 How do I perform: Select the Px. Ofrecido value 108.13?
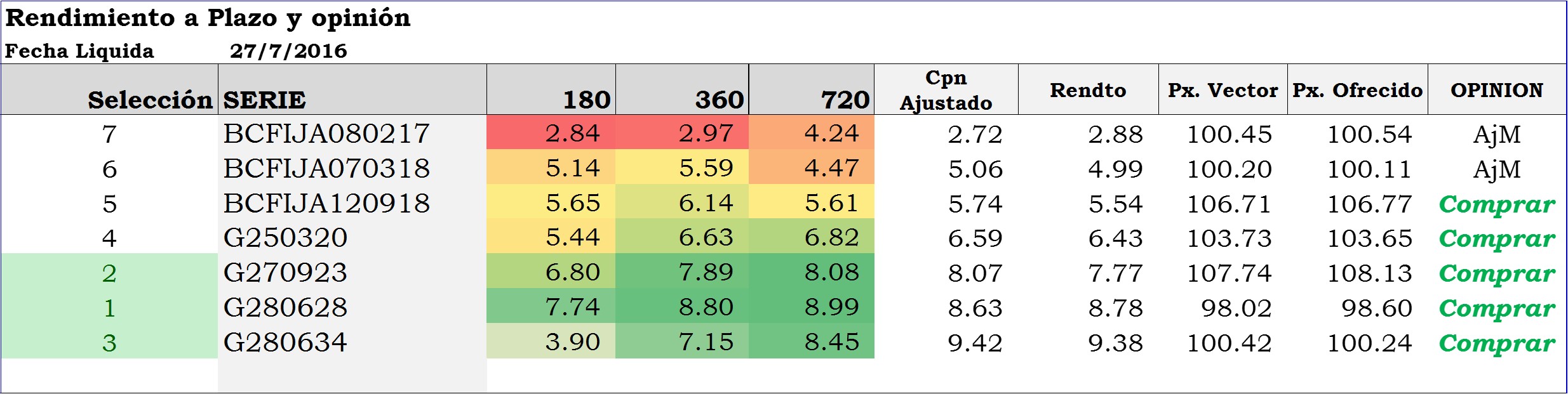[x=1369, y=273]
